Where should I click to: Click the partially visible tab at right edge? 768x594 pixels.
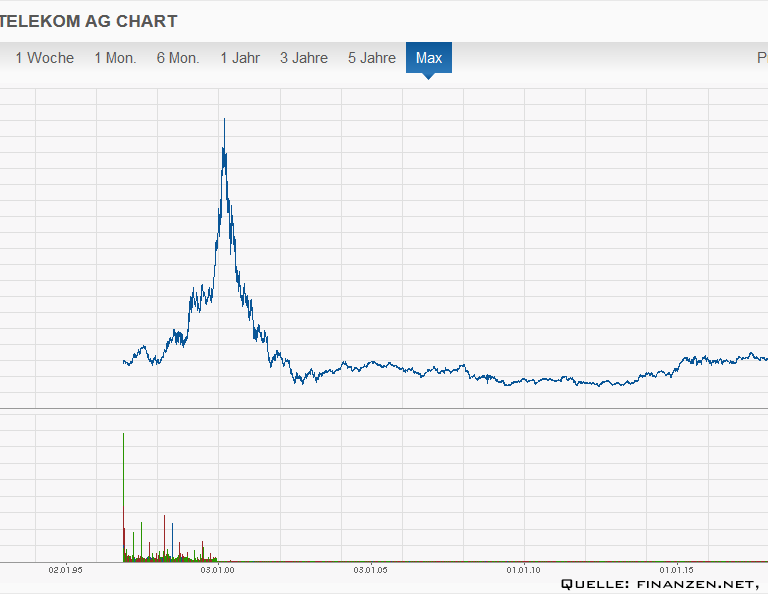tap(761, 58)
